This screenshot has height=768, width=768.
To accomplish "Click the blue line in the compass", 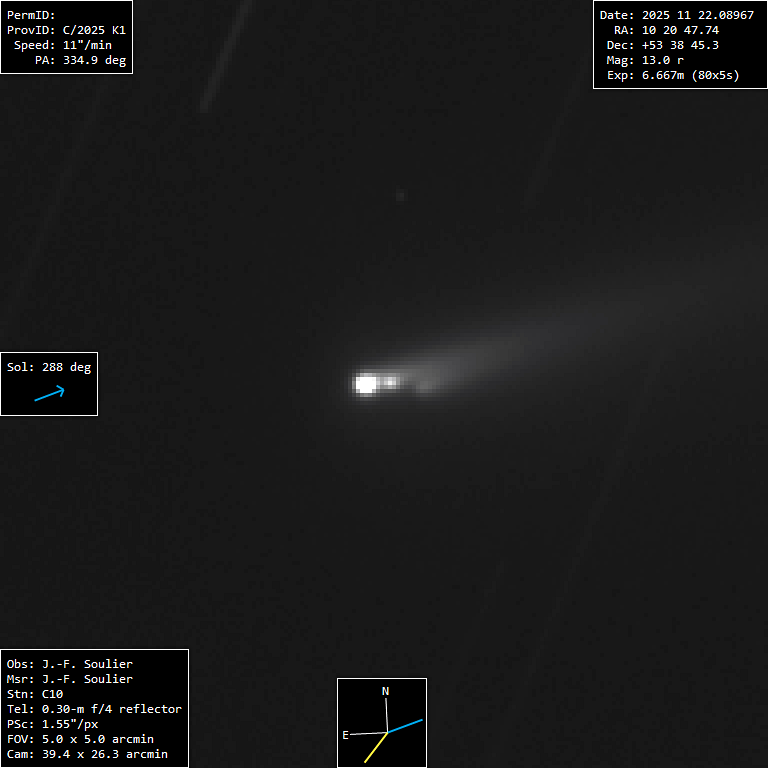I will tap(406, 725).
